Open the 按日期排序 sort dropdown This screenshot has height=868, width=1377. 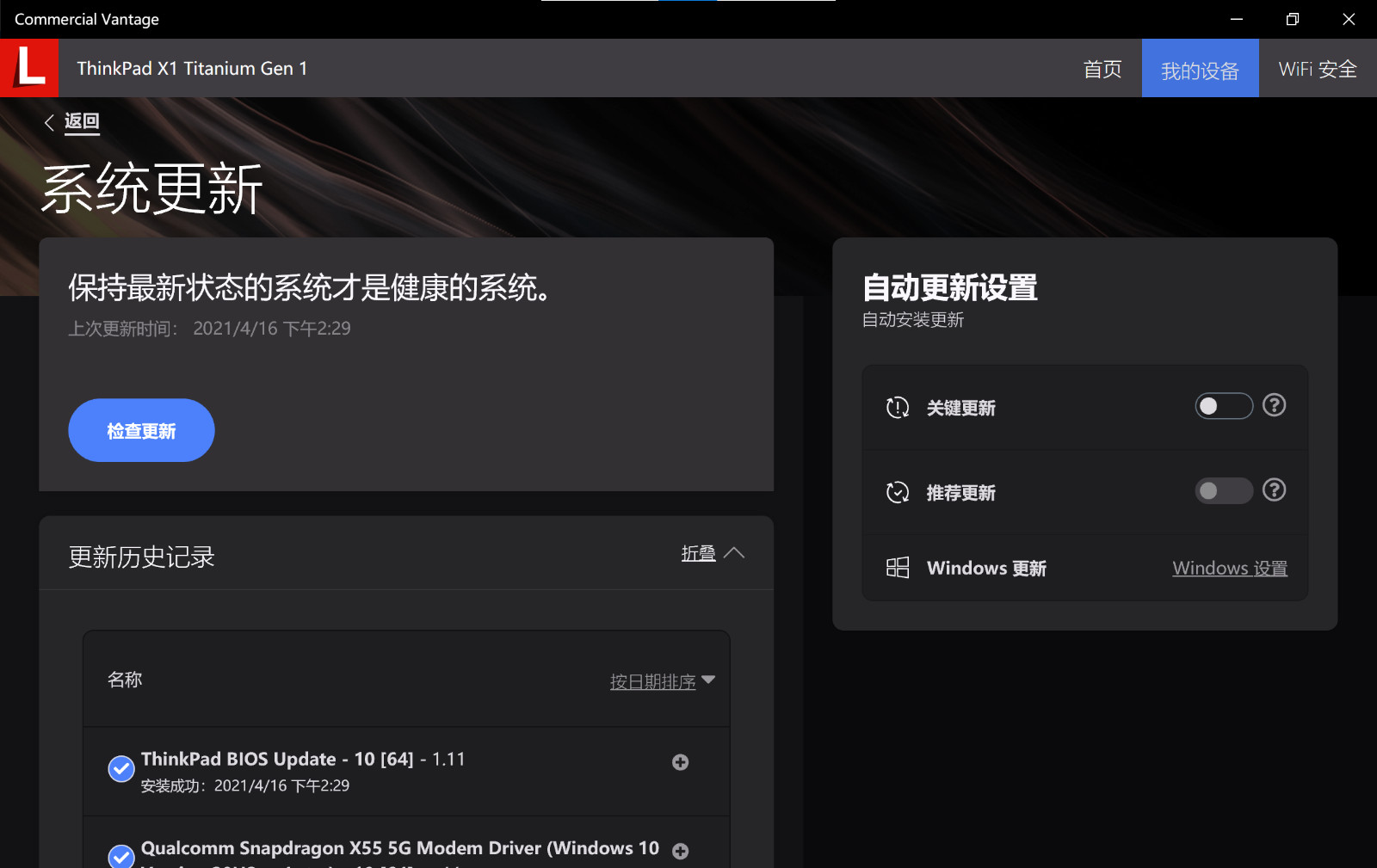663,681
